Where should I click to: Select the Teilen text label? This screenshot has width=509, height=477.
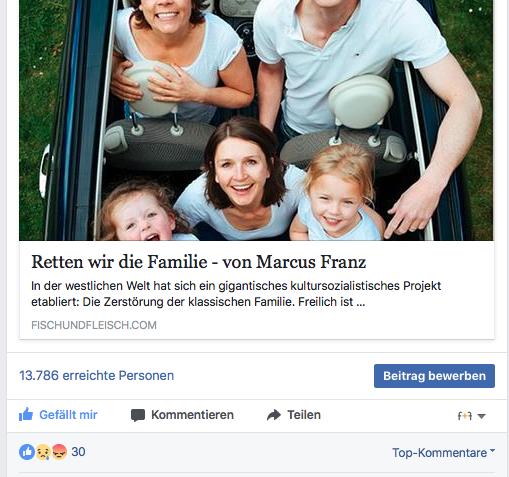(x=304, y=415)
